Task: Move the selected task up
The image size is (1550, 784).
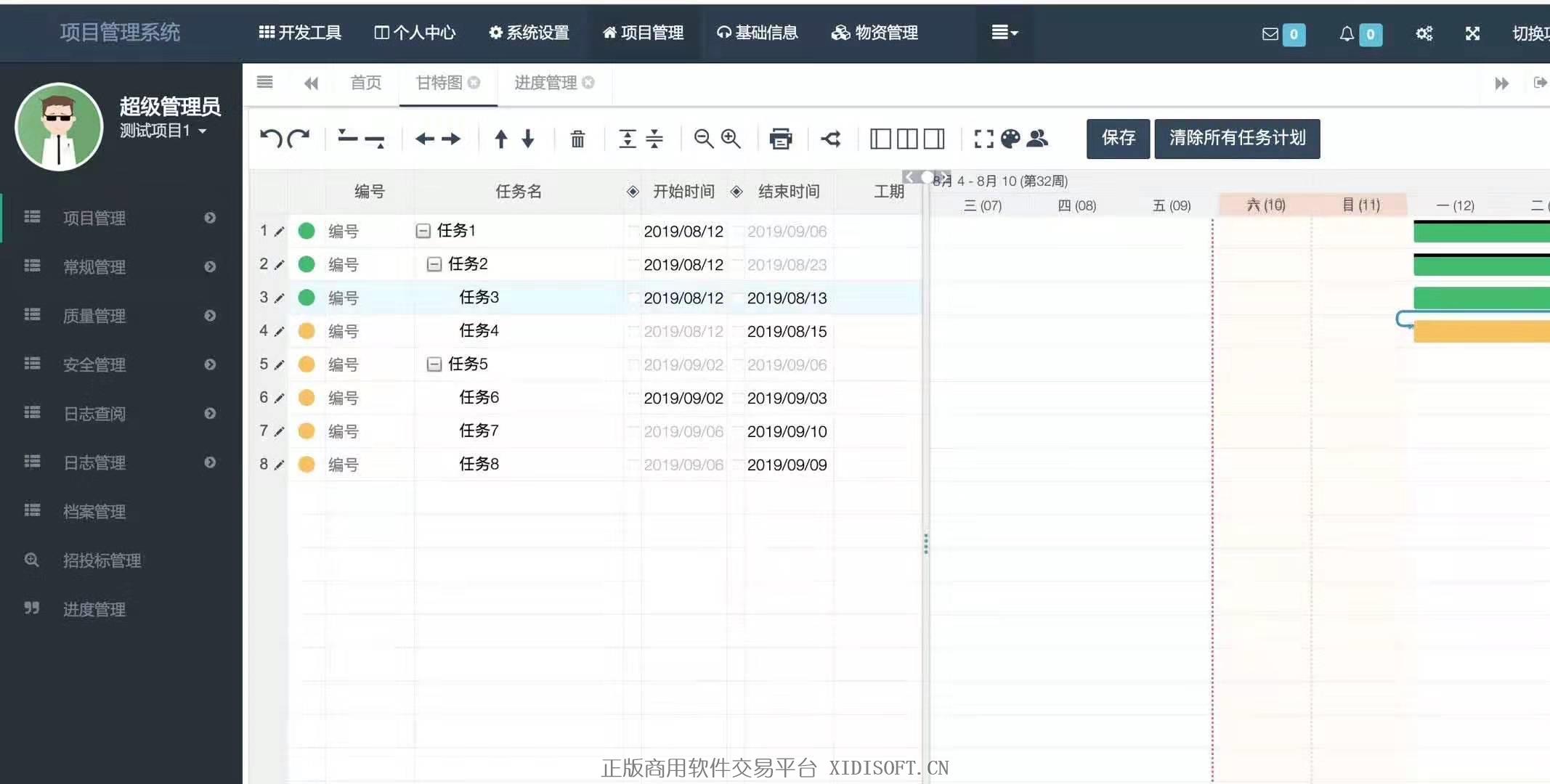Action: [x=500, y=138]
